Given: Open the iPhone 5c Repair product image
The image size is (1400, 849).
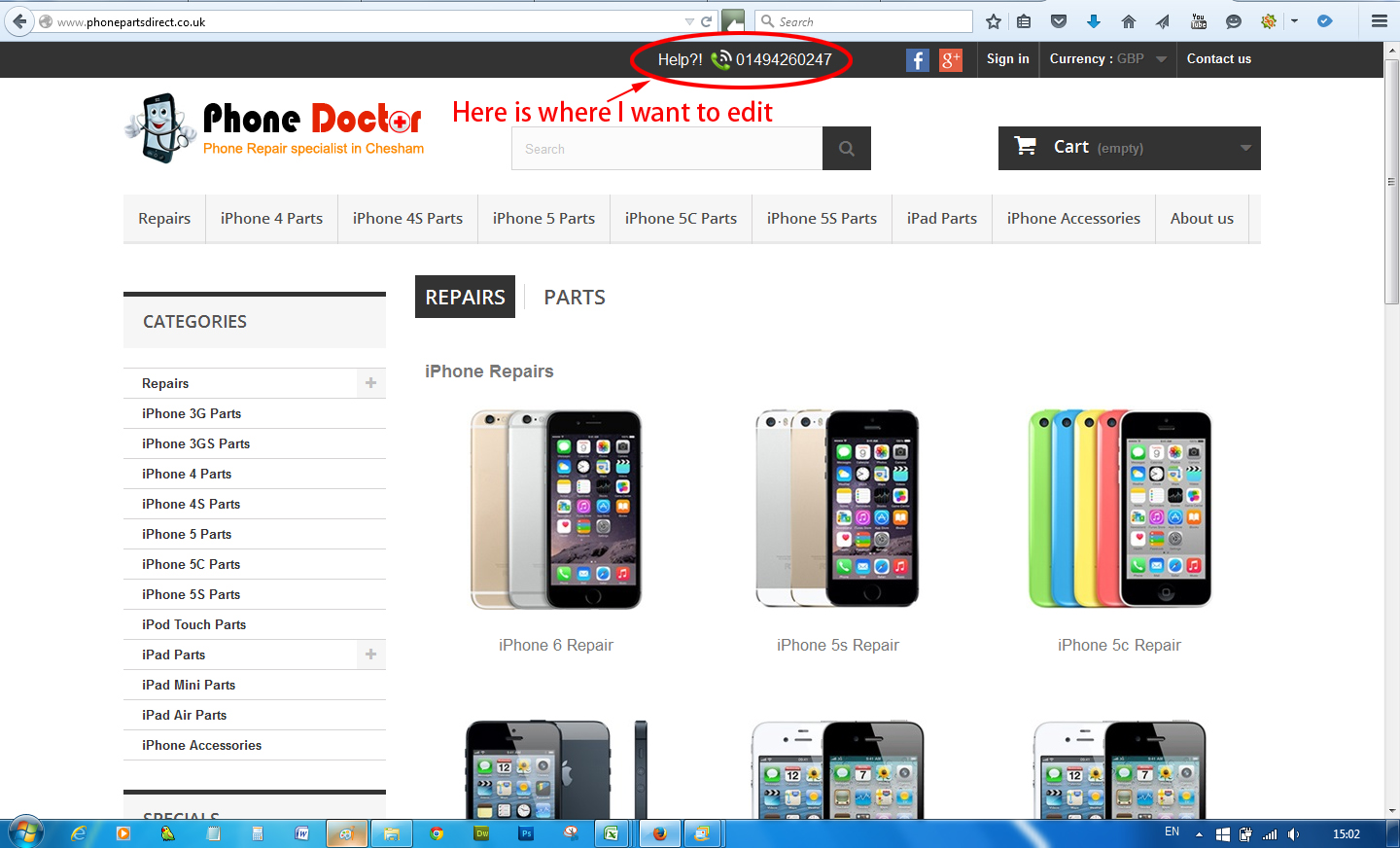Looking at the screenshot, I should [x=1120, y=509].
